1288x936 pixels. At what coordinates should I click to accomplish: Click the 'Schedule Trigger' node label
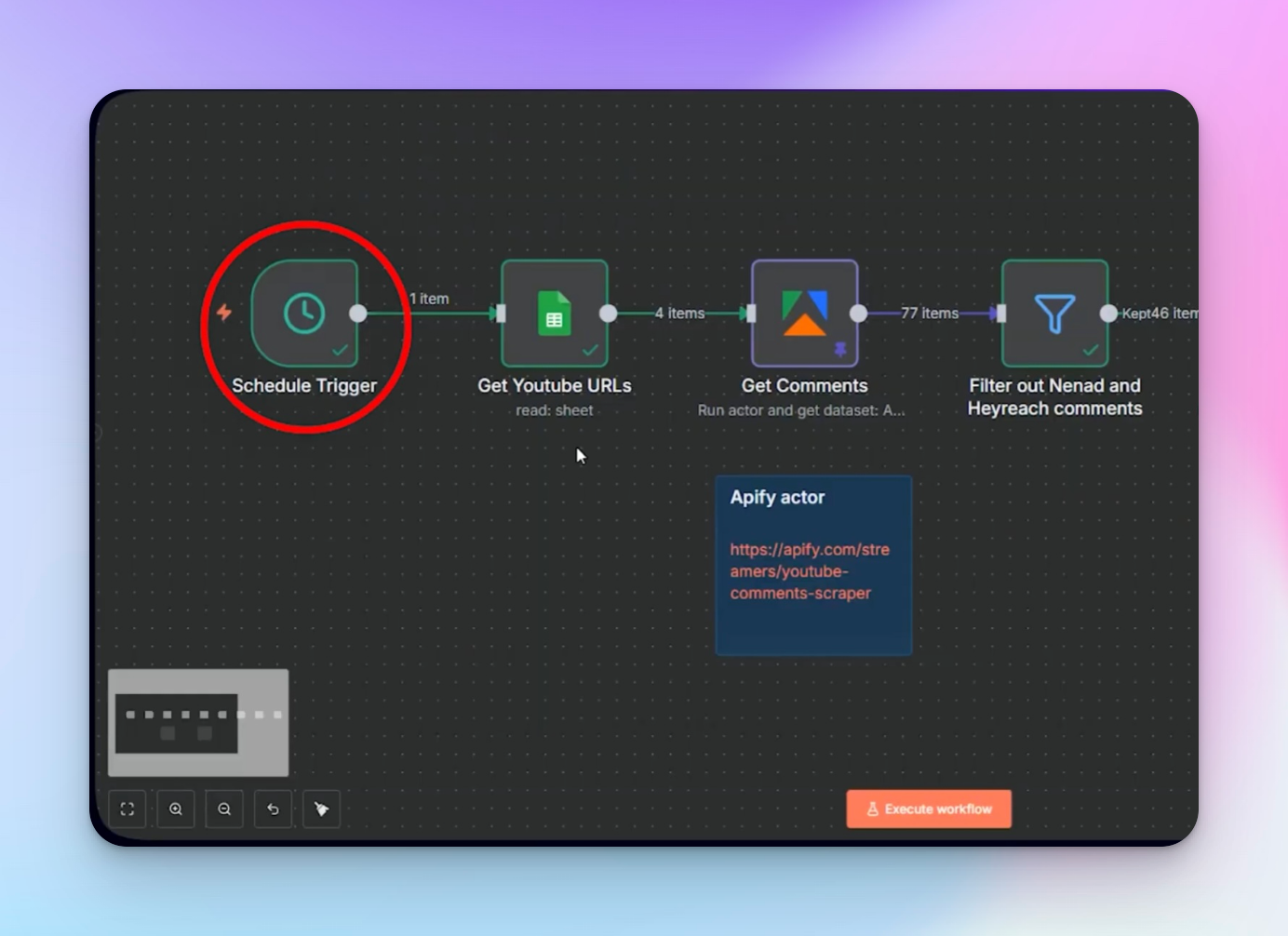point(304,385)
